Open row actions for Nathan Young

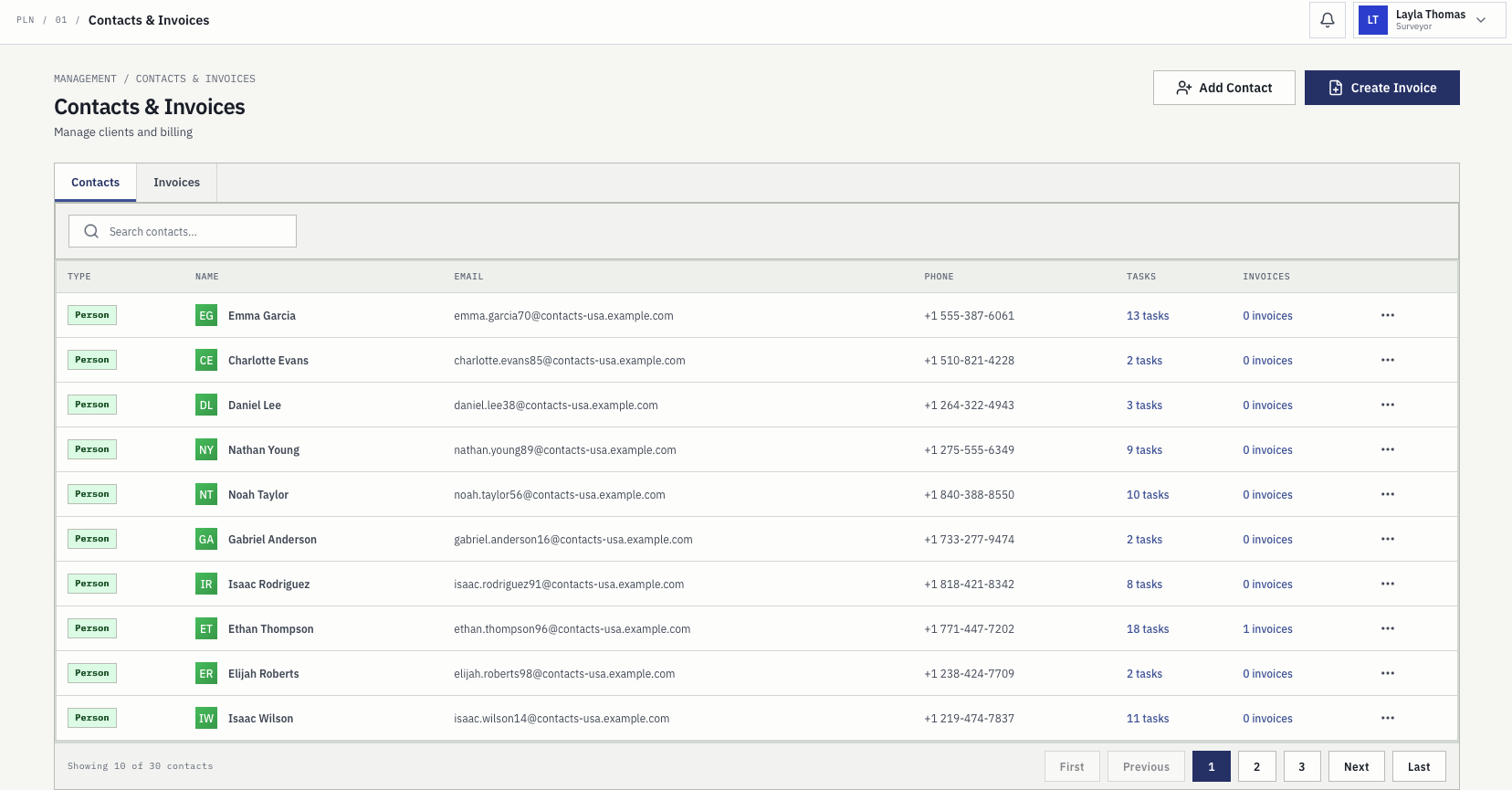1388,449
